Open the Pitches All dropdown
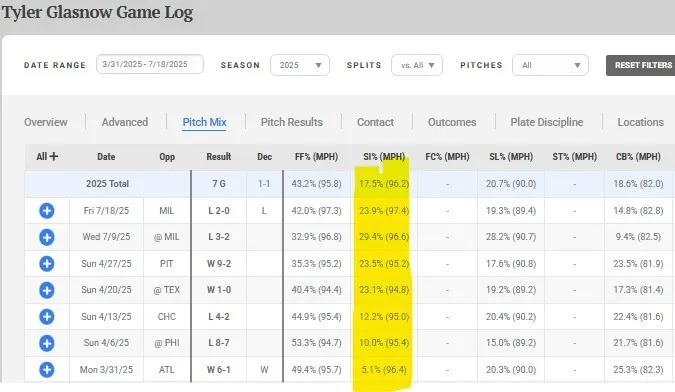675x392 pixels. (550, 65)
